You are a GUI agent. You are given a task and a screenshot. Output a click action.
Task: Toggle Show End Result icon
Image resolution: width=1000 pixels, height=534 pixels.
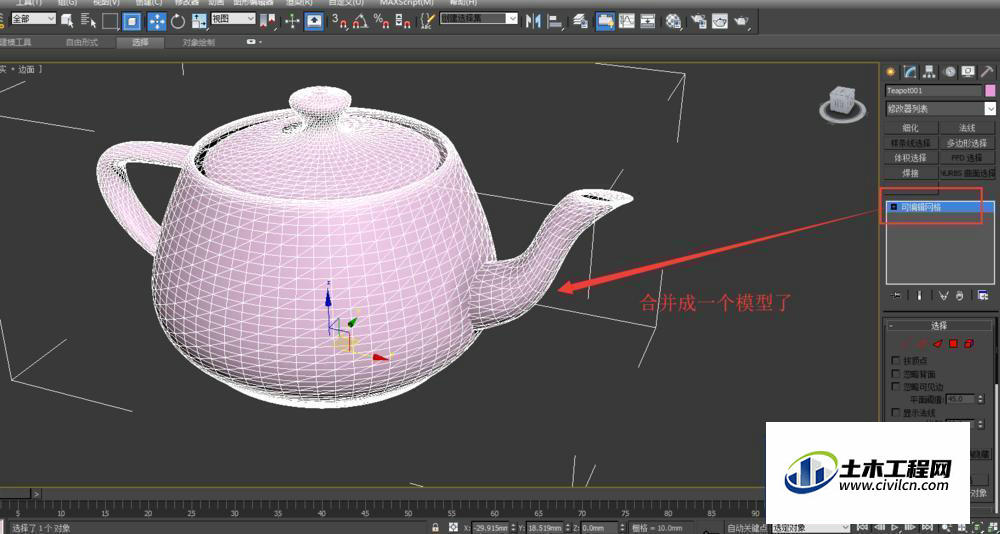(919, 295)
